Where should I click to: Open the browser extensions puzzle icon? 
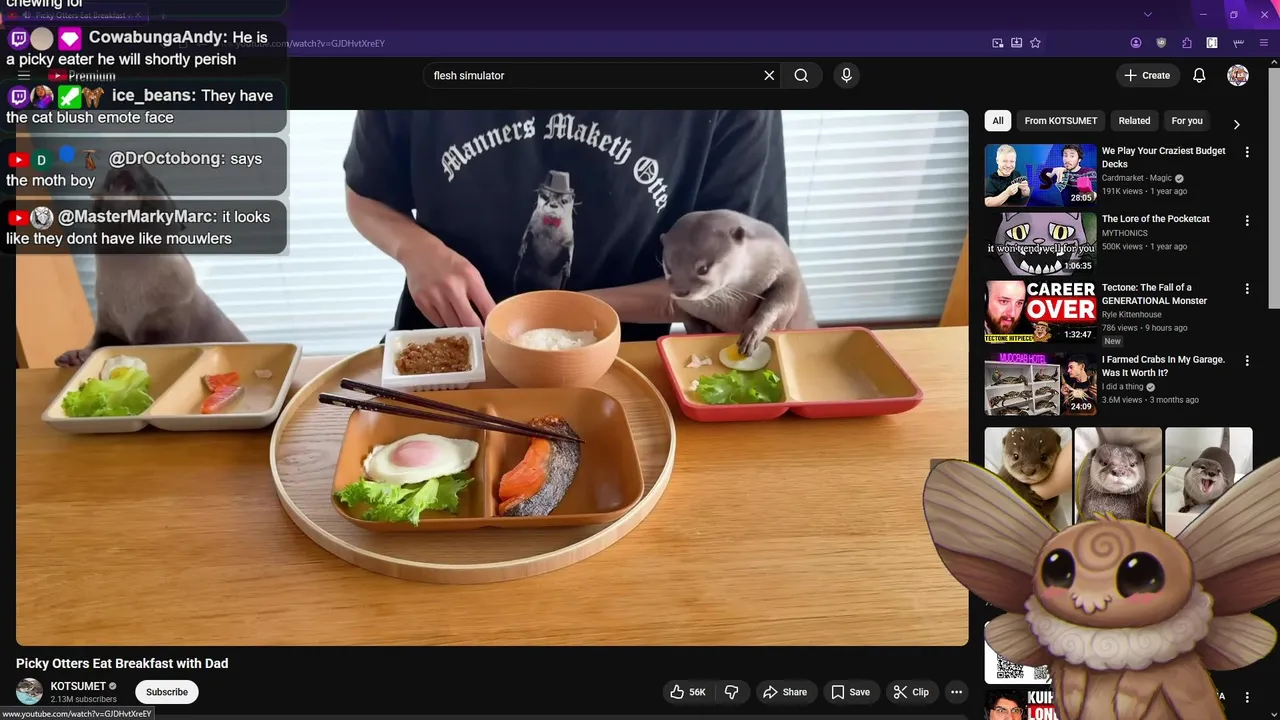click(1187, 43)
